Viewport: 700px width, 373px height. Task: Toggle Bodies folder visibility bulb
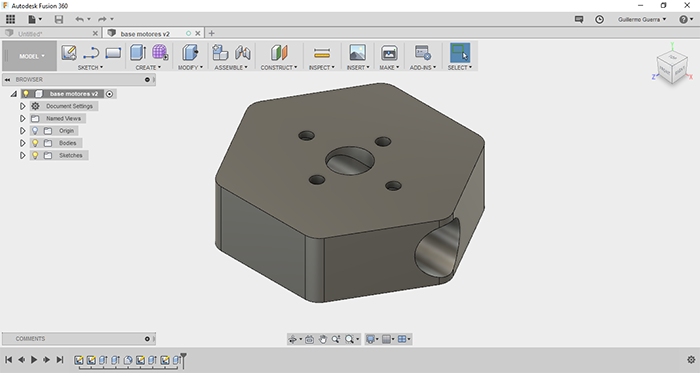[35, 143]
